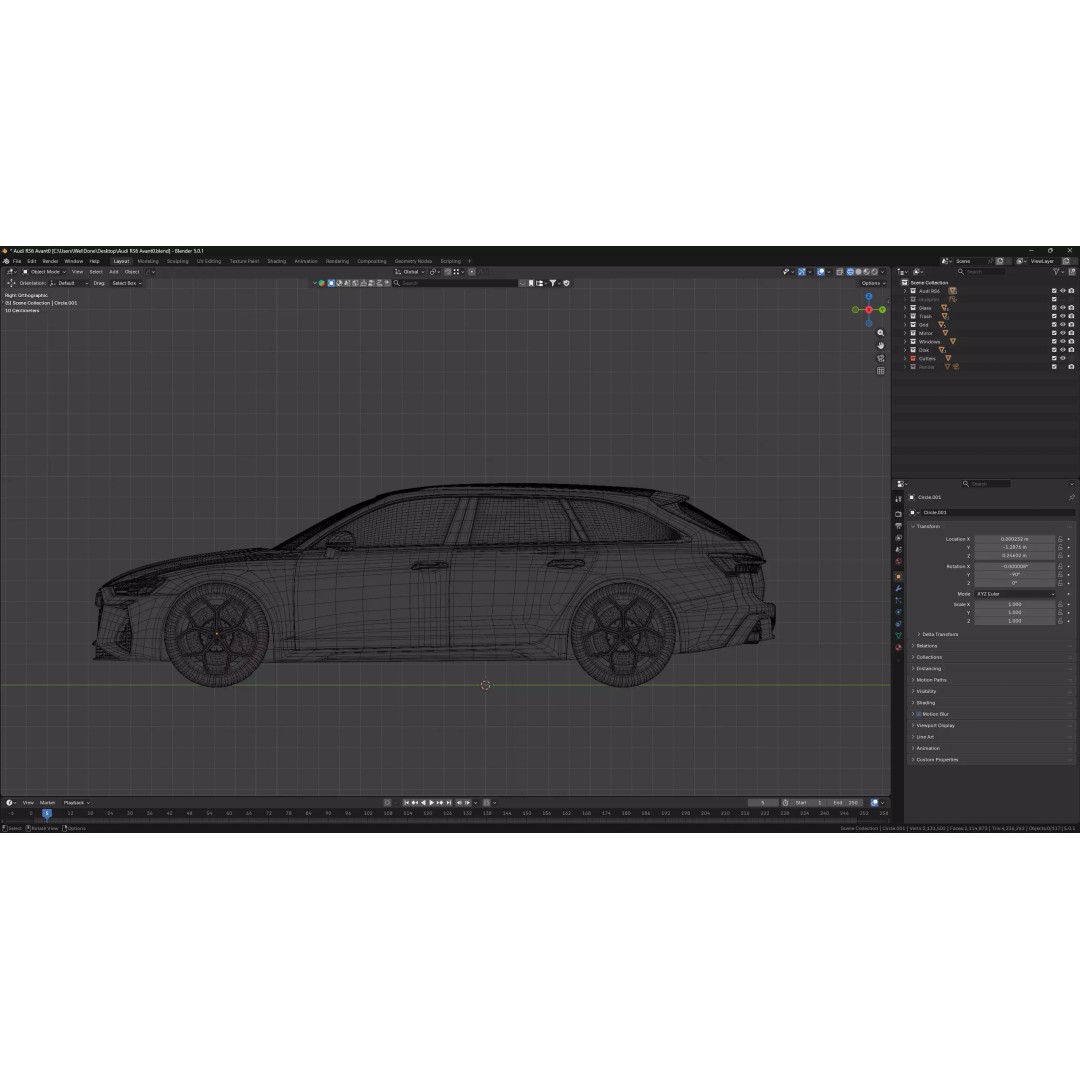The width and height of the screenshot is (1080, 1080).
Task: Expand the Visibility panel
Action: click(924, 692)
